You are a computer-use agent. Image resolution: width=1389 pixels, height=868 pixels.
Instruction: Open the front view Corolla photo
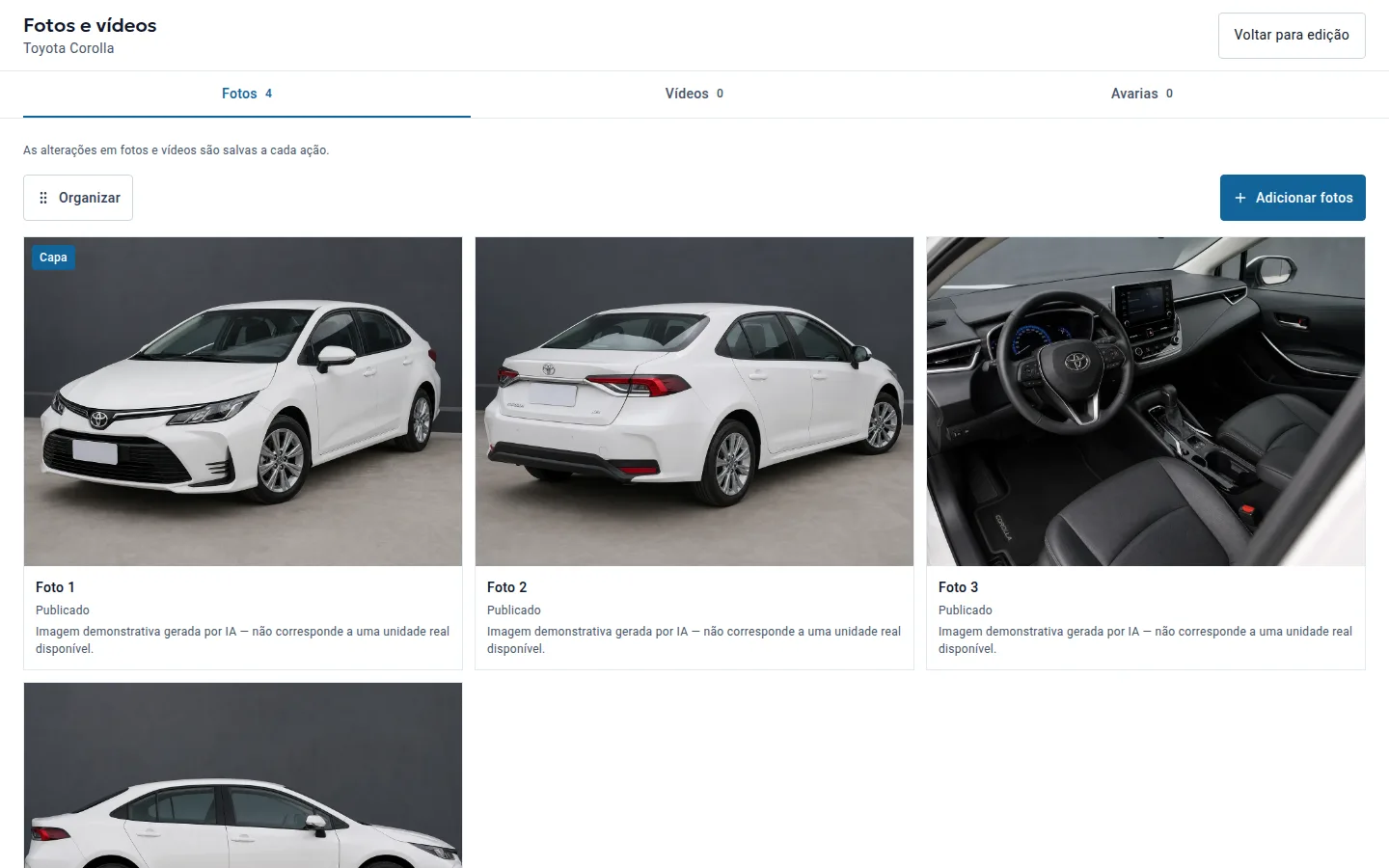pos(243,401)
